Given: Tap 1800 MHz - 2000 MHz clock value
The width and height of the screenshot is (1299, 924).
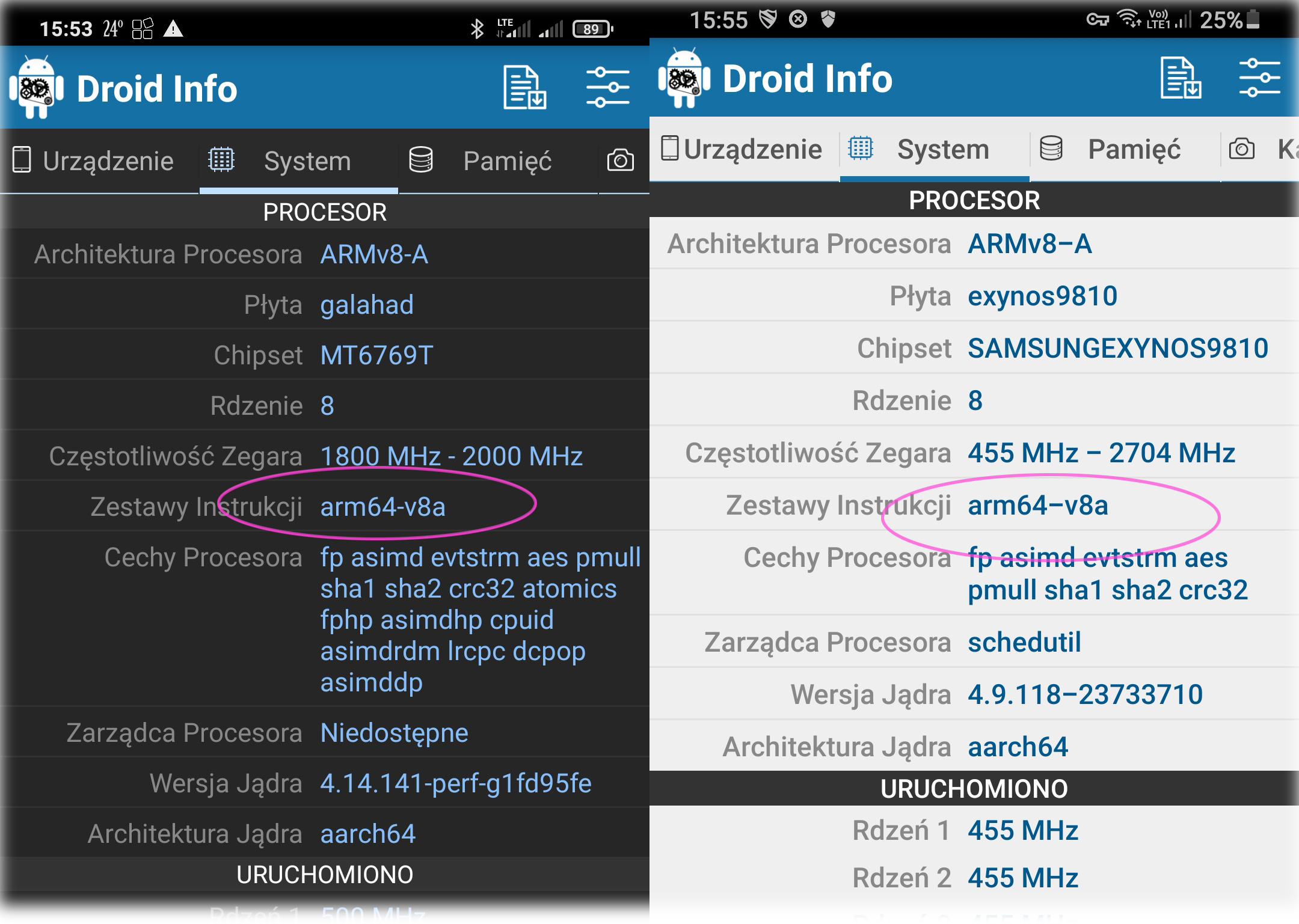Looking at the screenshot, I should [451, 456].
